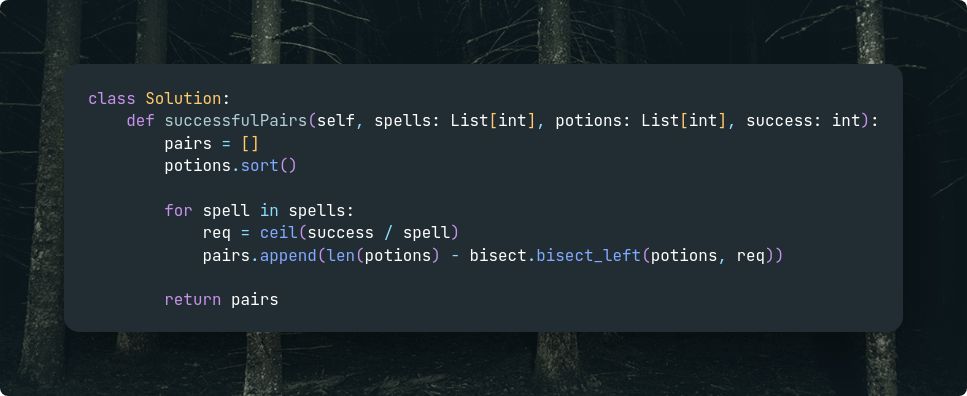Click the potions.sort() call

point(231,167)
